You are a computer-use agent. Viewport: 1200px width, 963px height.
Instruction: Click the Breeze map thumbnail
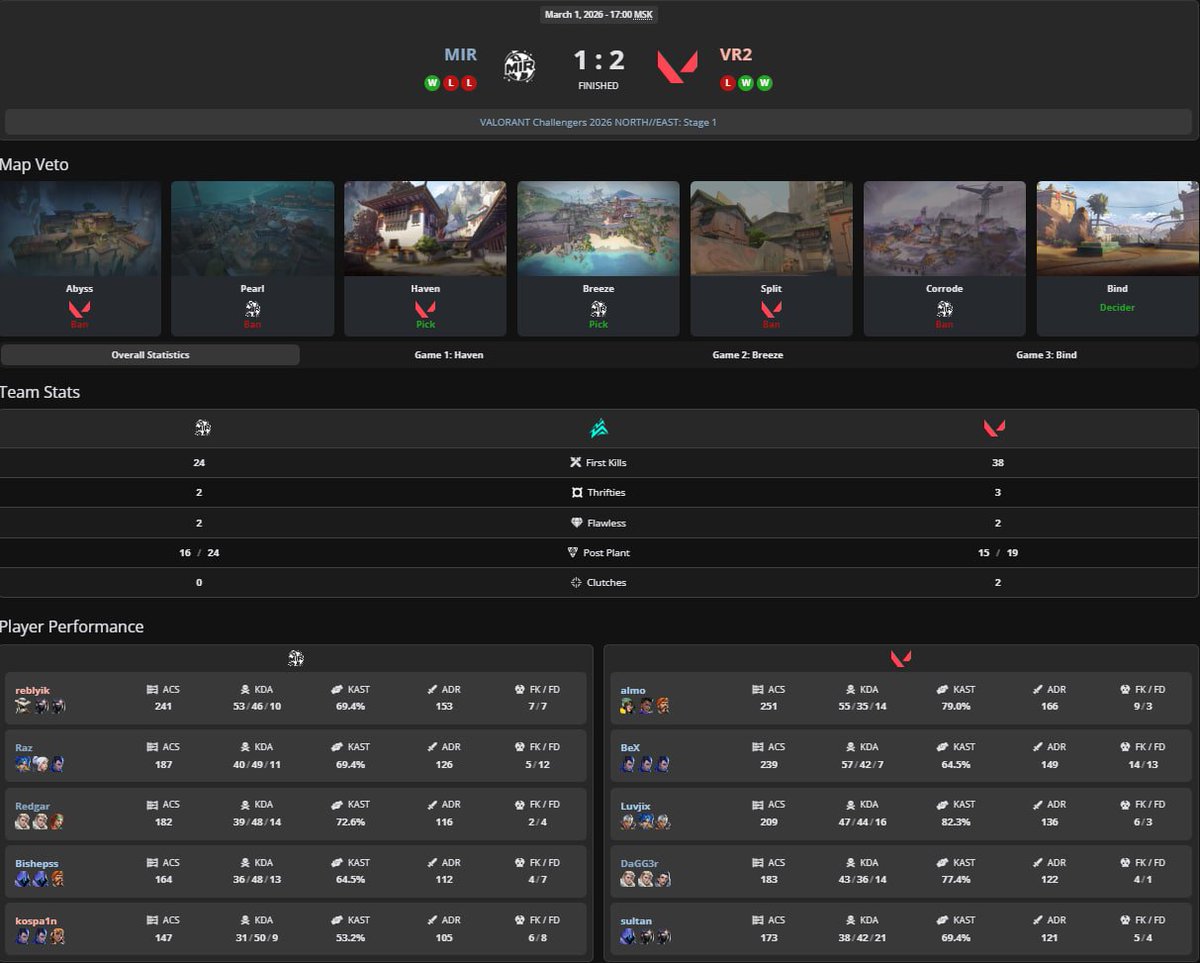(x=598, y=228)
